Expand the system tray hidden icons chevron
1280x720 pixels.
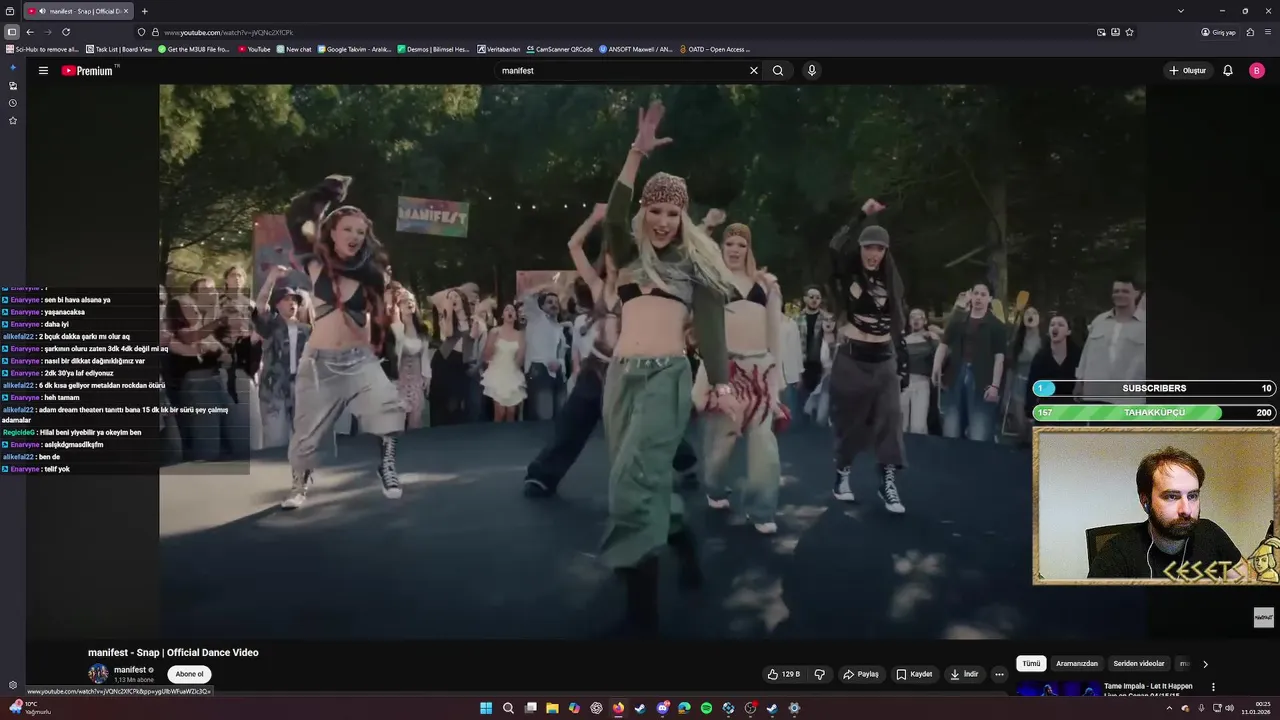tap(1169, 708)
